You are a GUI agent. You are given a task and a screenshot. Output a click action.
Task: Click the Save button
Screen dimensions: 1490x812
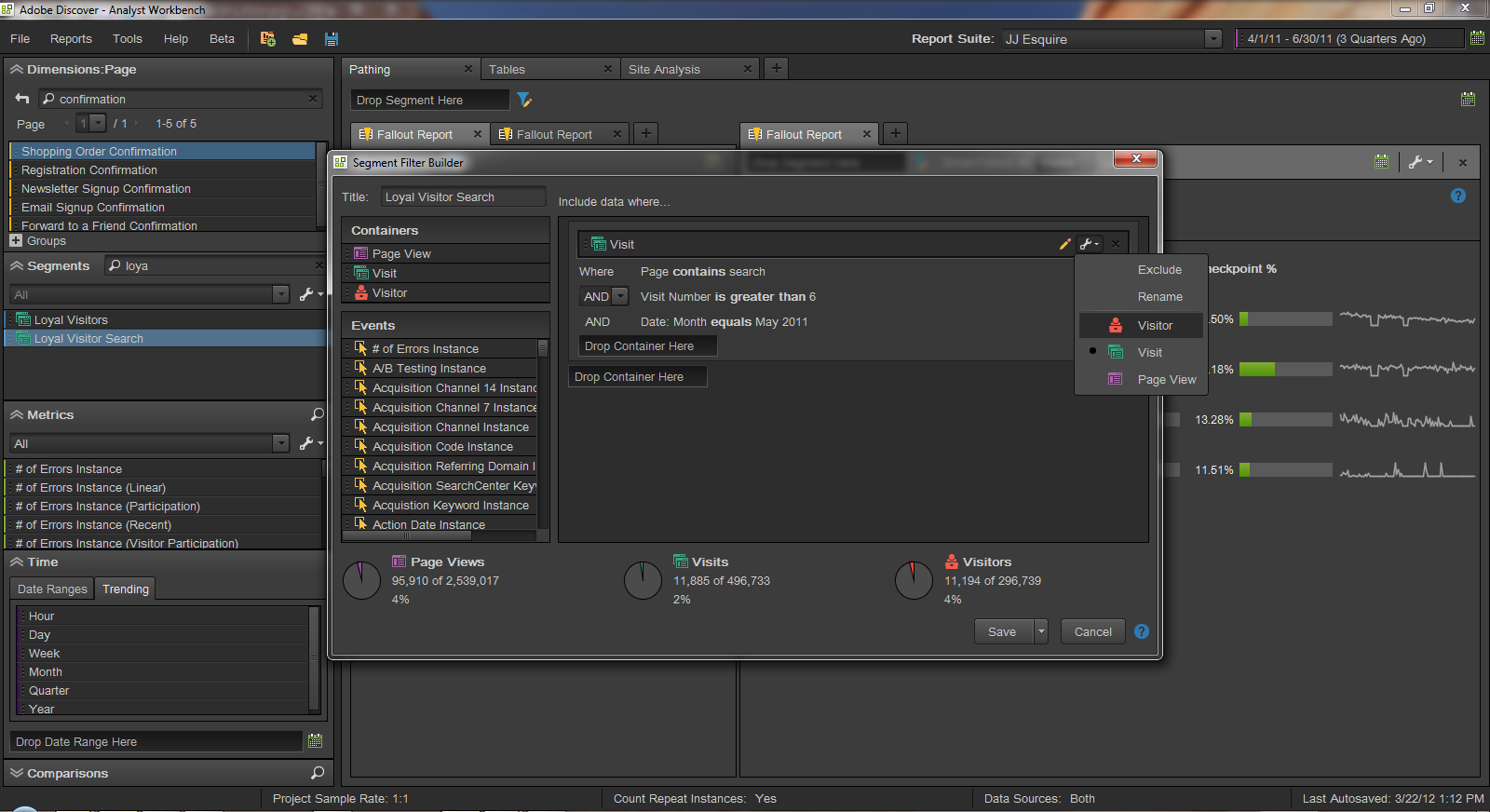click(x=1002, y=631)
